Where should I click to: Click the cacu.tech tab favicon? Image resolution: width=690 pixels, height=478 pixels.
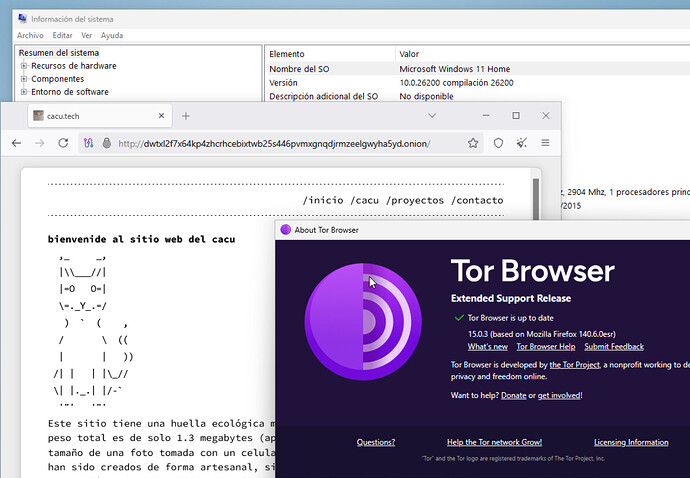(x=38, y=116)
